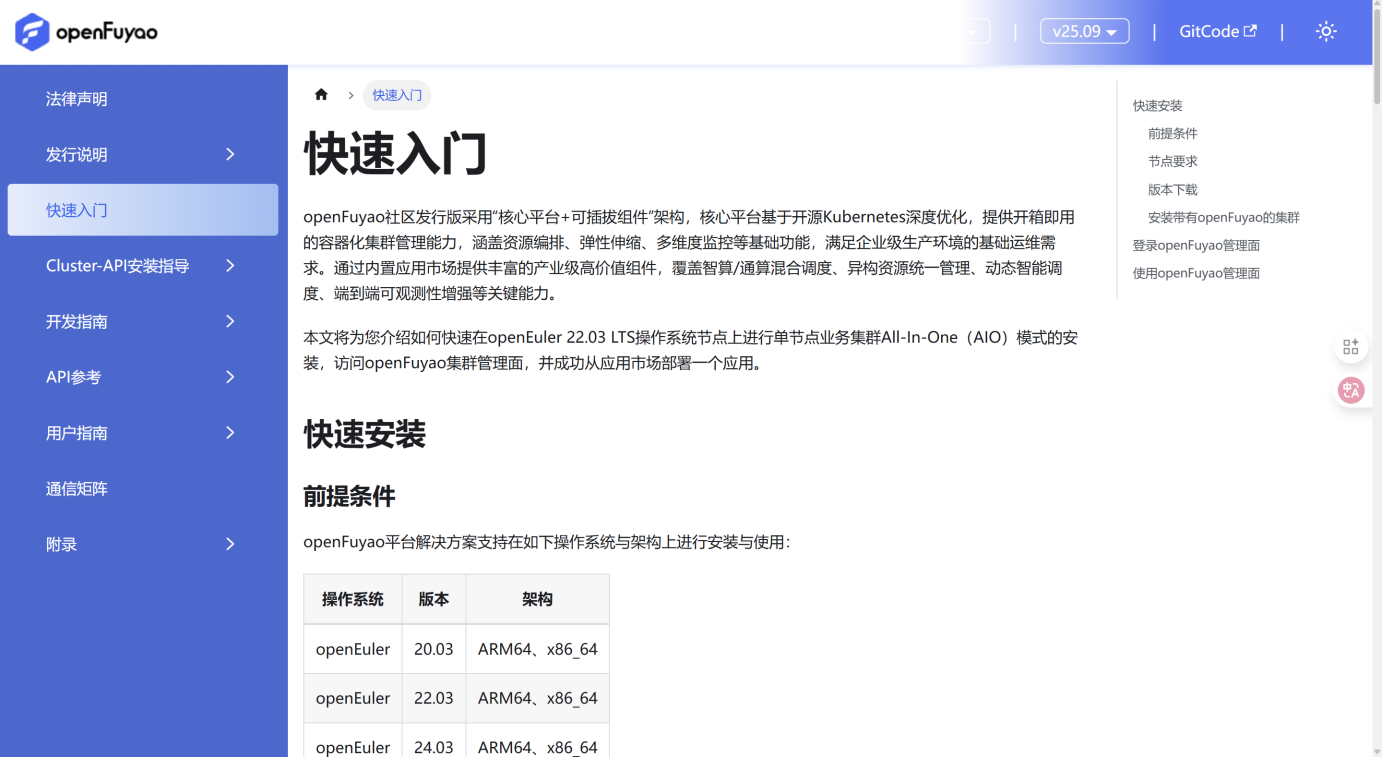Screen dimensions: 1382x757
Task: Click the 前提条件 subsection heading
Action: (x=349, y=496)
